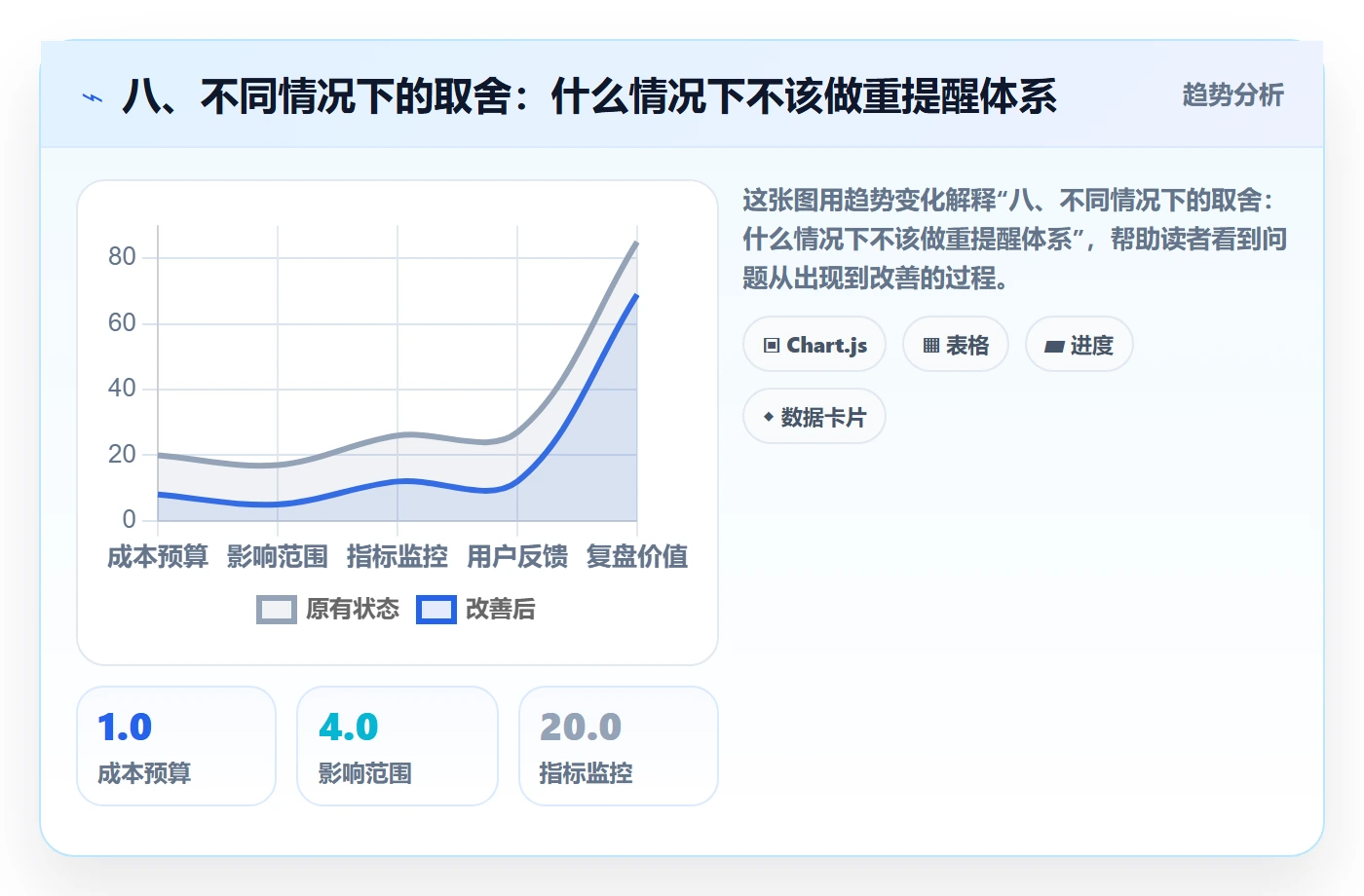Click the description paragraph starting 这张图用趋势变化
Viewport: 1364px width, 896px height.
[x=1015, y=240]
